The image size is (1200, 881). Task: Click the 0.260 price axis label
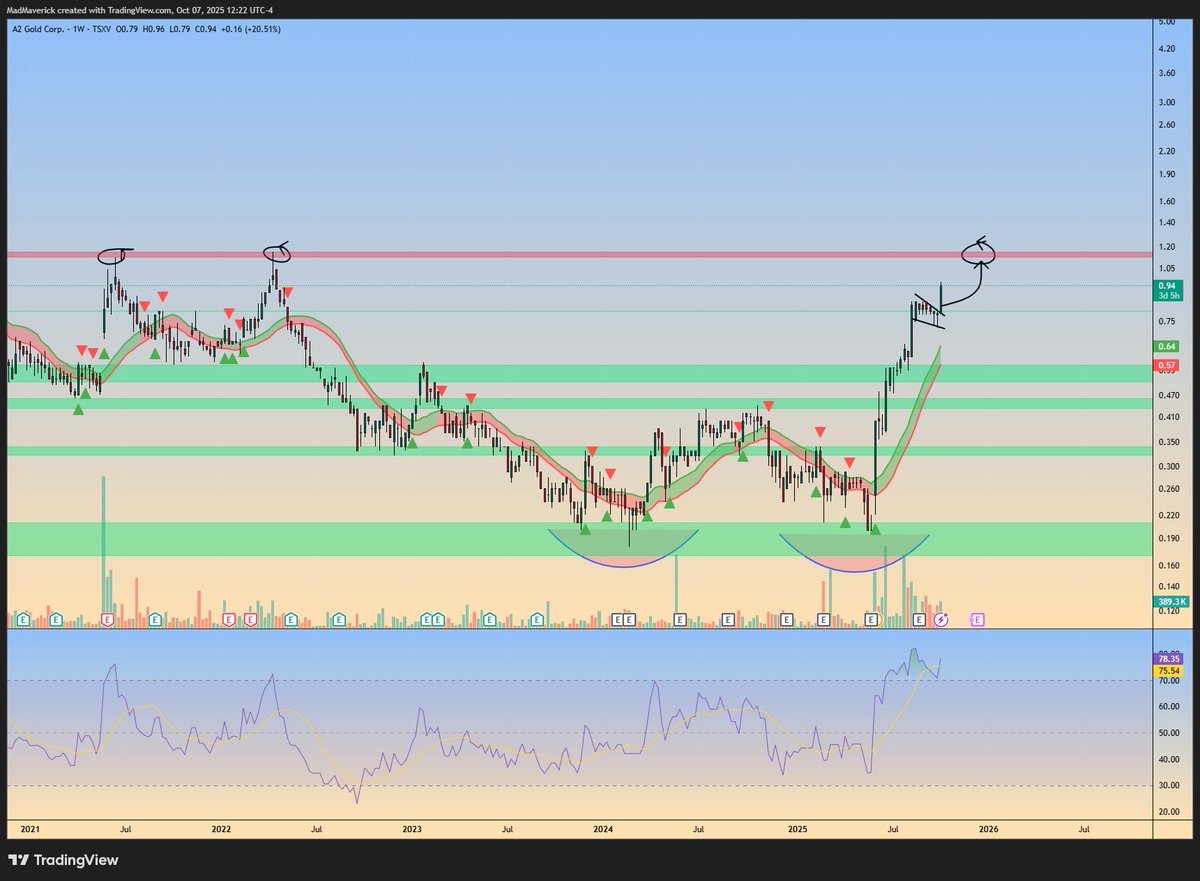(1168, 488)
